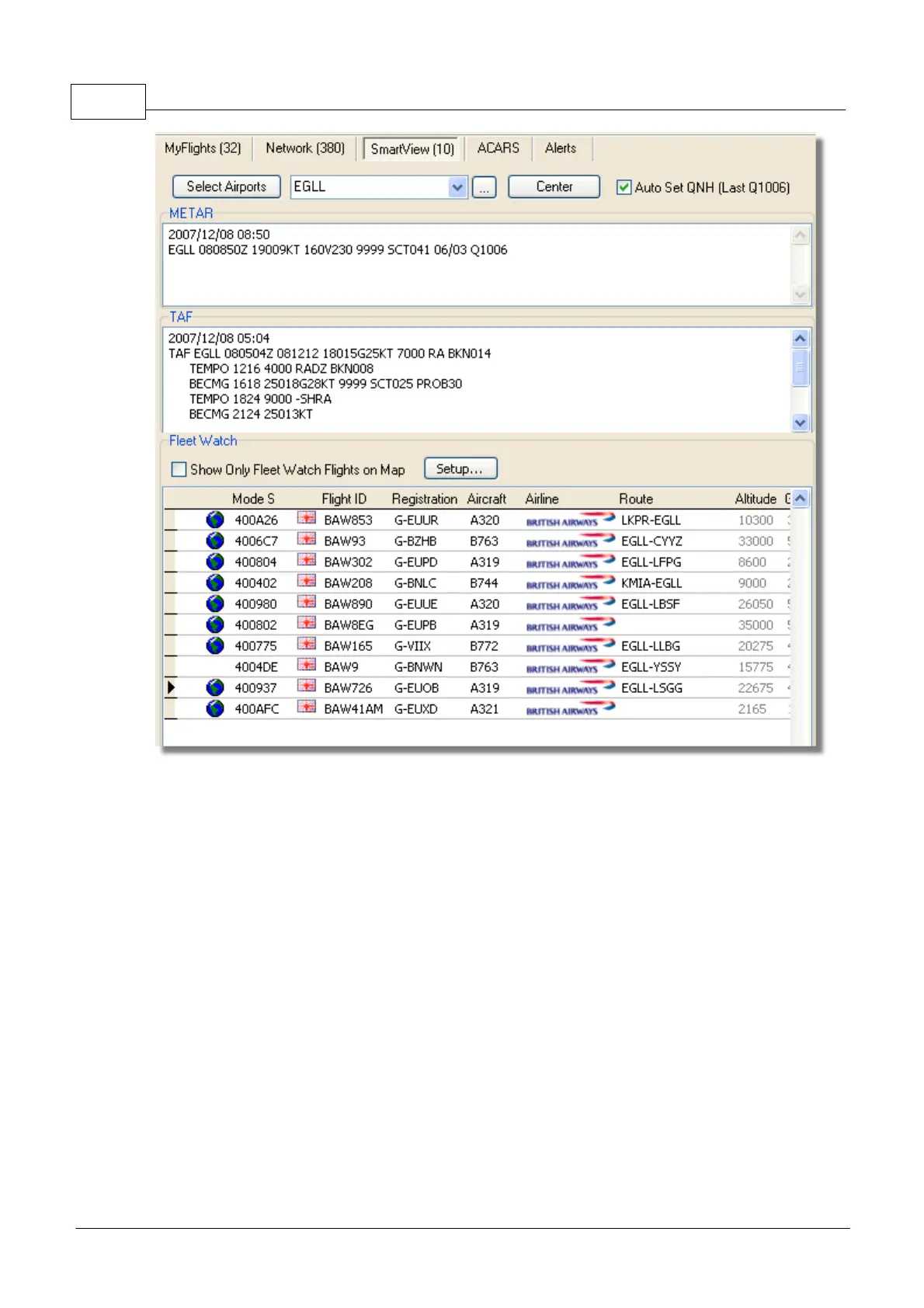Sort by the Flight ID column header
The image size is (924, 1308).
tap(344, 499)
